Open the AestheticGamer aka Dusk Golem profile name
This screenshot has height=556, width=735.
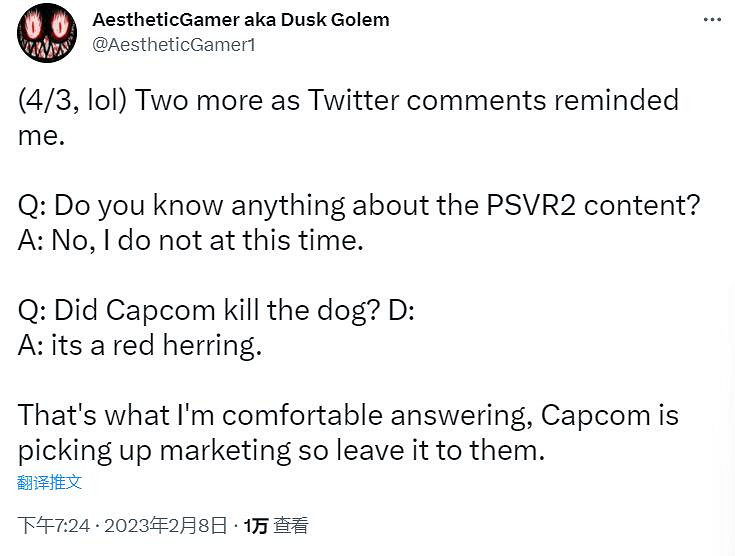click(240, 20)
